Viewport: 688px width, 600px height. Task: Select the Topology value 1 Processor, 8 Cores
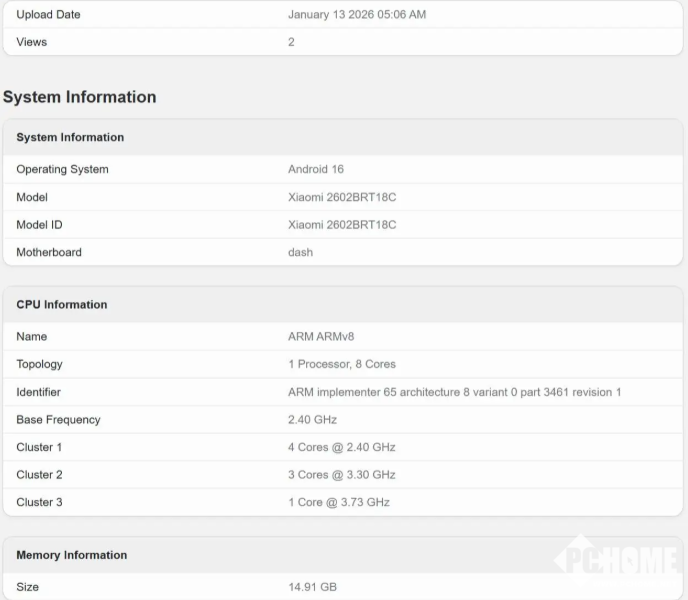point(342,364)
